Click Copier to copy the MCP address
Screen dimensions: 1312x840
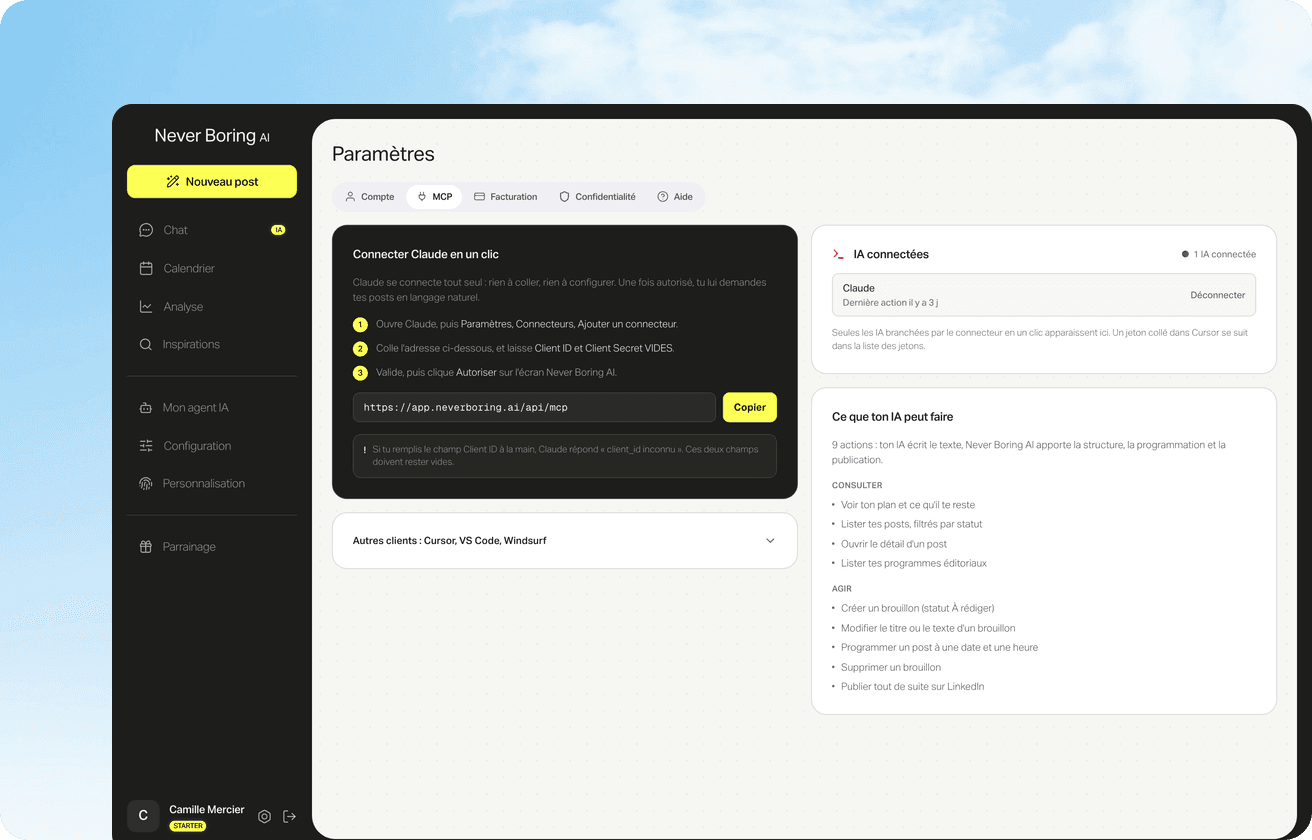coord(750,407)
